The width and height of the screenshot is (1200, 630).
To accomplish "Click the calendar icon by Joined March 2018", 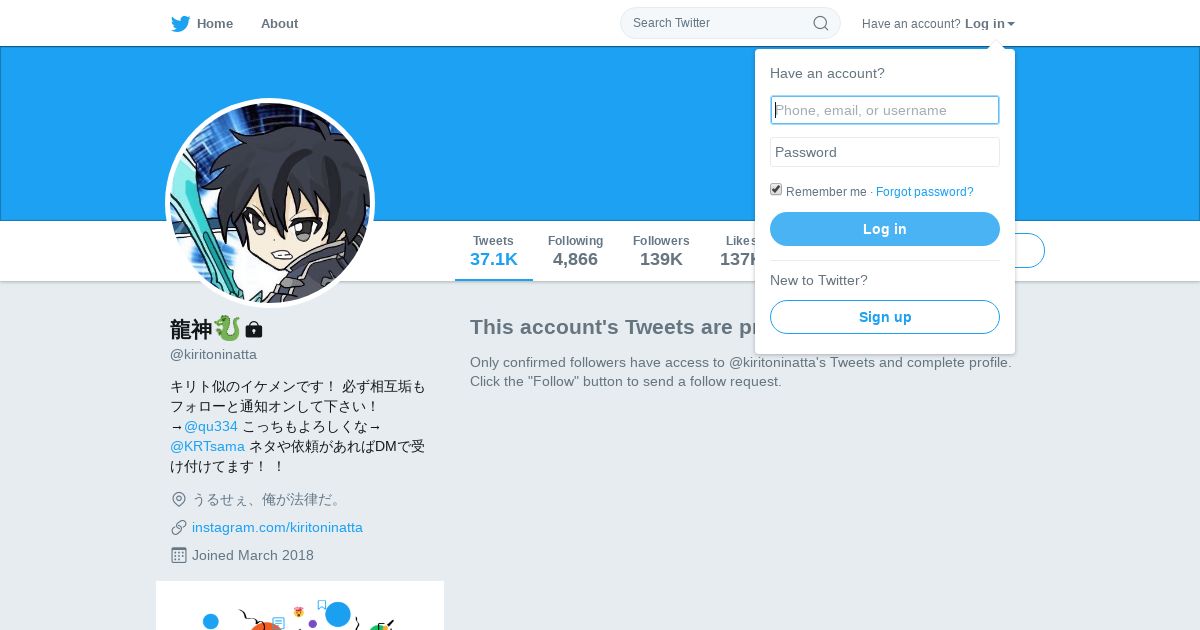I will click(179, 555).
